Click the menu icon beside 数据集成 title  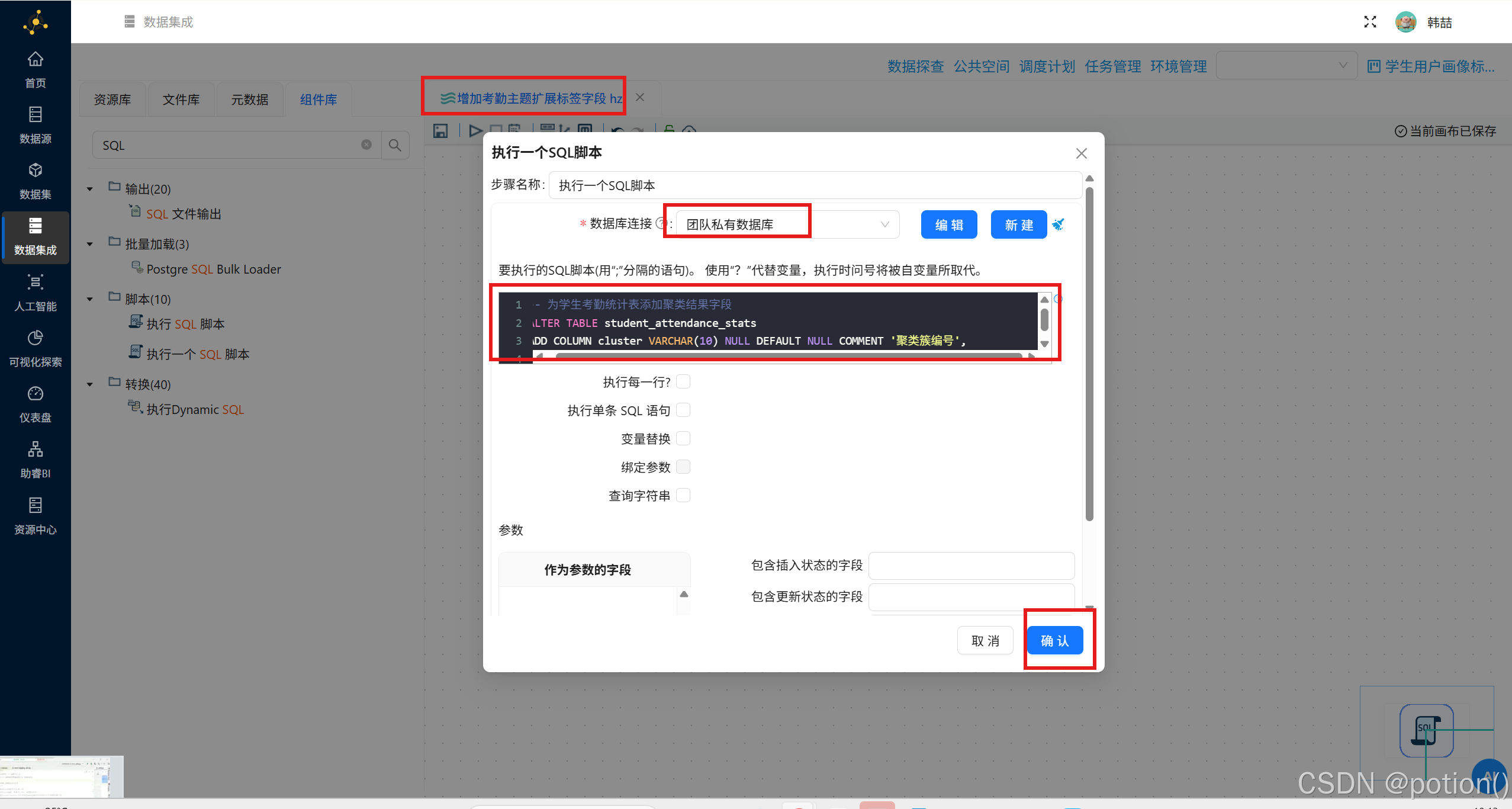click(x=130, y=22)
